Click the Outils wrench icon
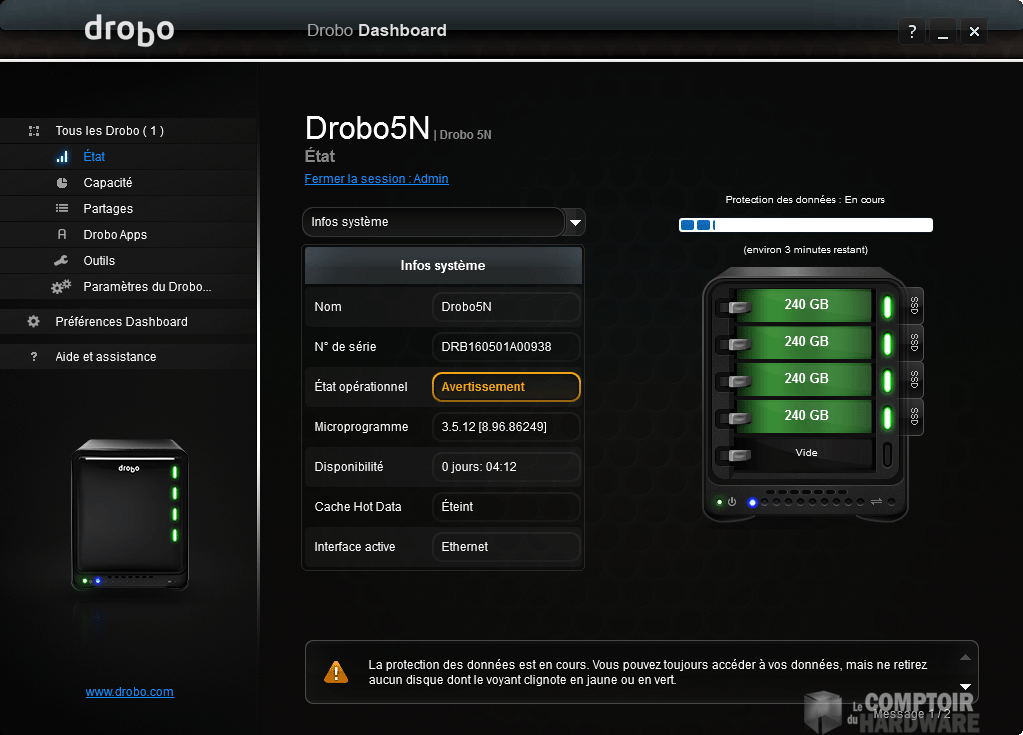 coord(62,261)
